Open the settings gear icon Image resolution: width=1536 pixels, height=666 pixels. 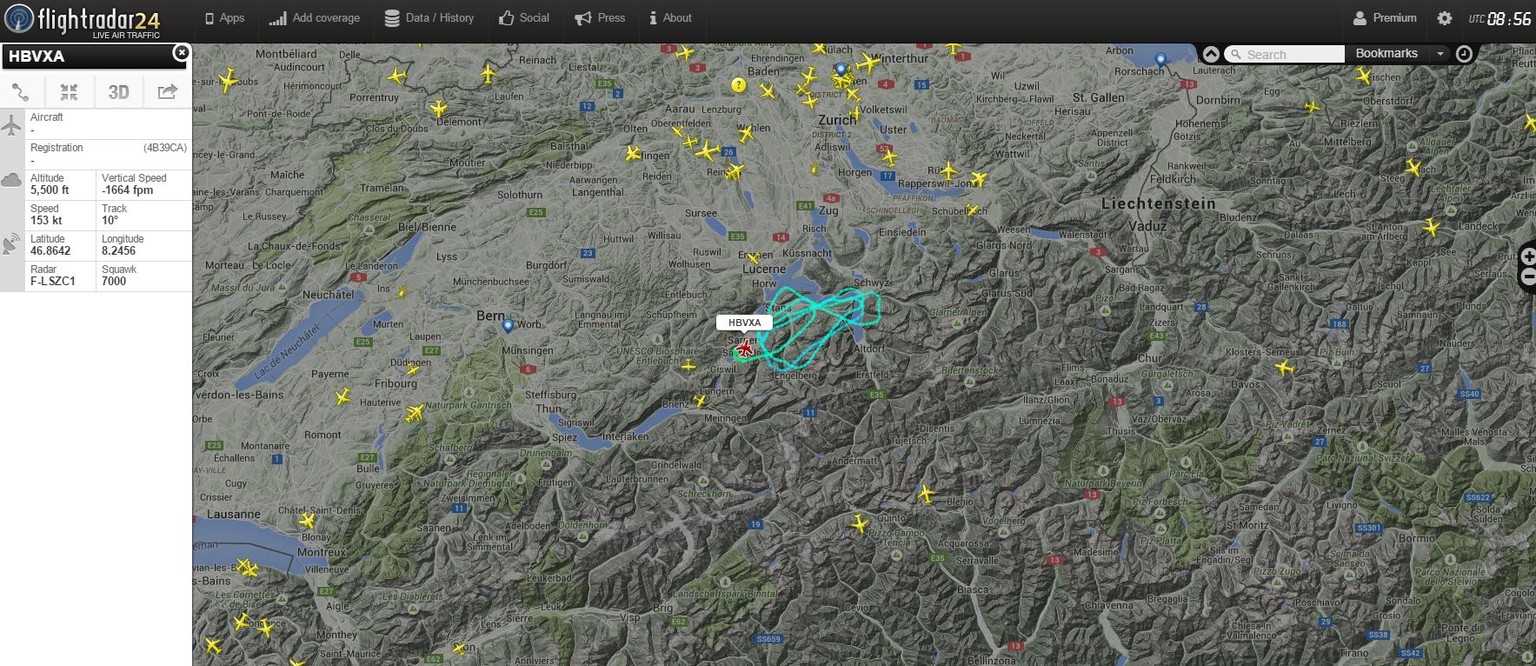point(1444,18)
